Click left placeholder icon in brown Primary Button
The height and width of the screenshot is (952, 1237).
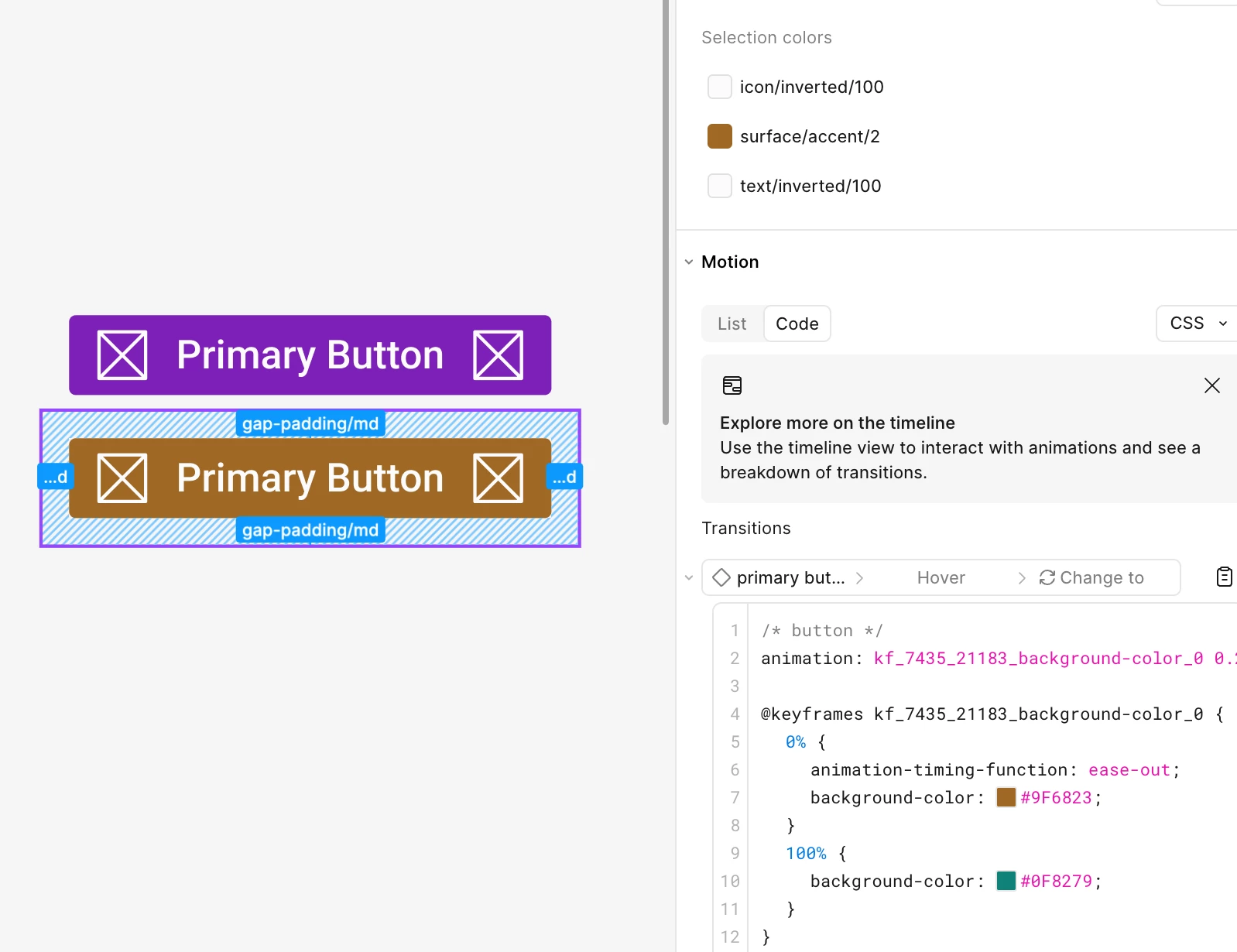122,478
